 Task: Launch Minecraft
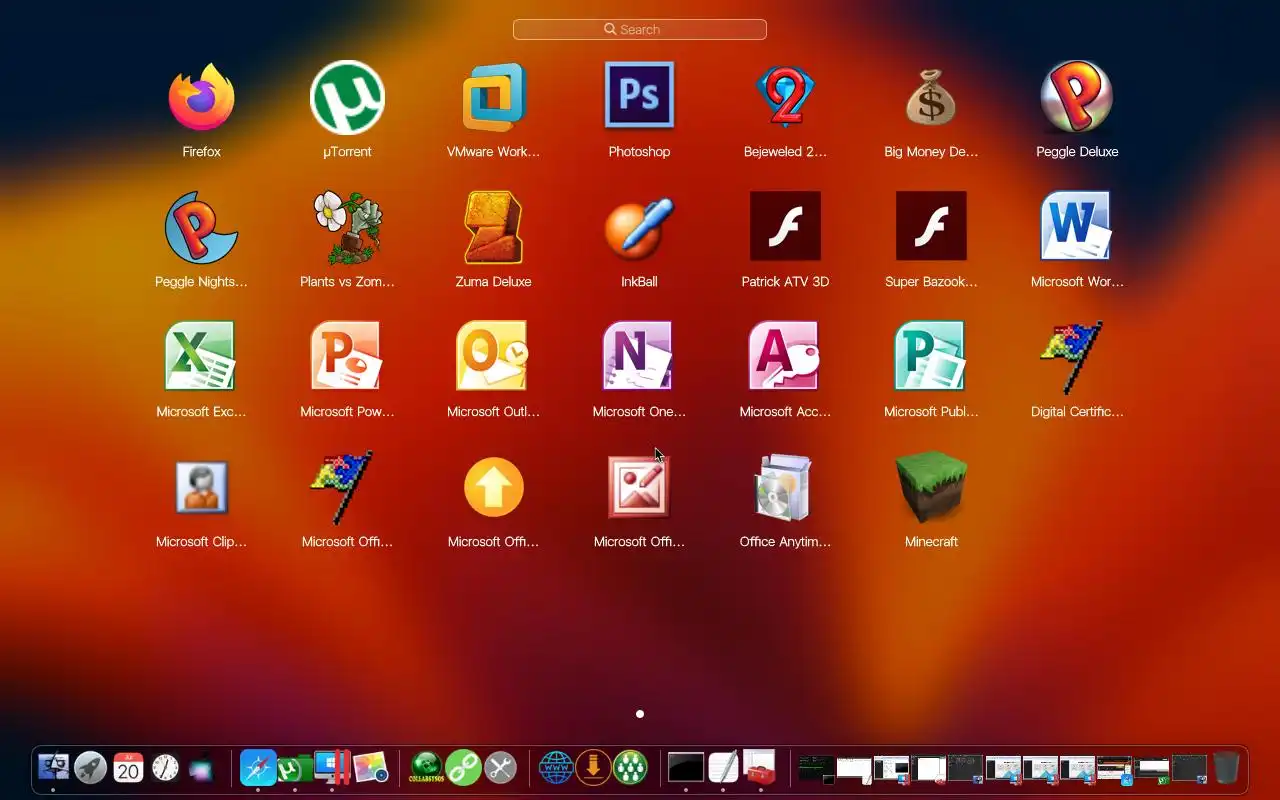pyautogui.click(x=931, y=487)
